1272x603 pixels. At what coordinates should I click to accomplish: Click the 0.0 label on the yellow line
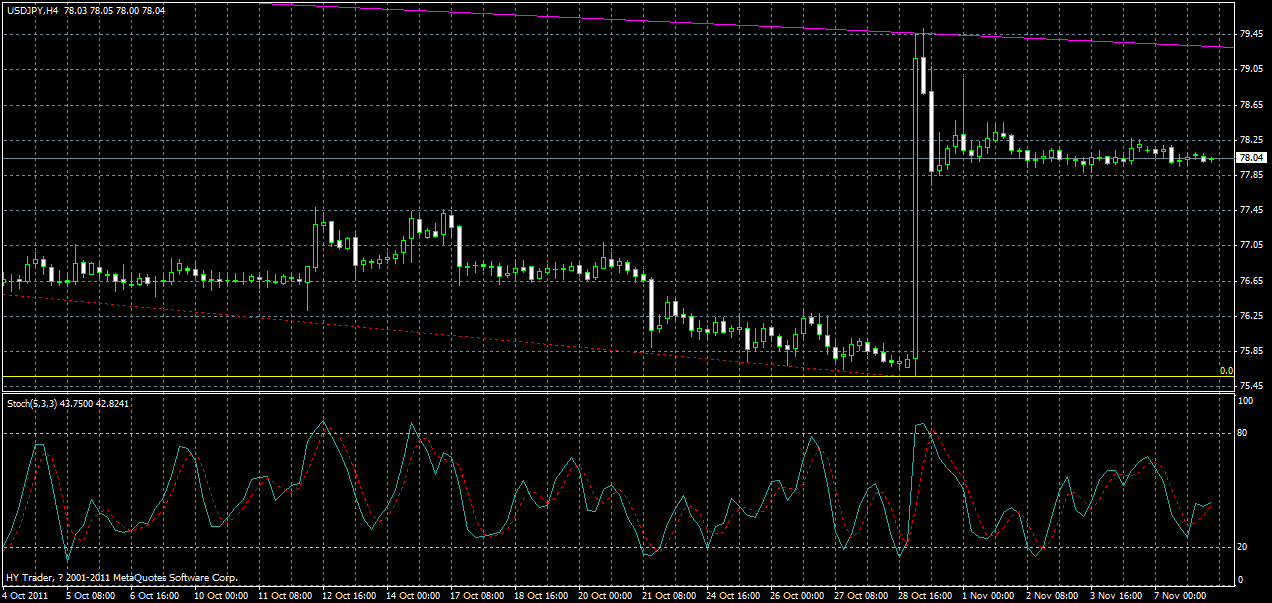click(x=1227, y=370)
